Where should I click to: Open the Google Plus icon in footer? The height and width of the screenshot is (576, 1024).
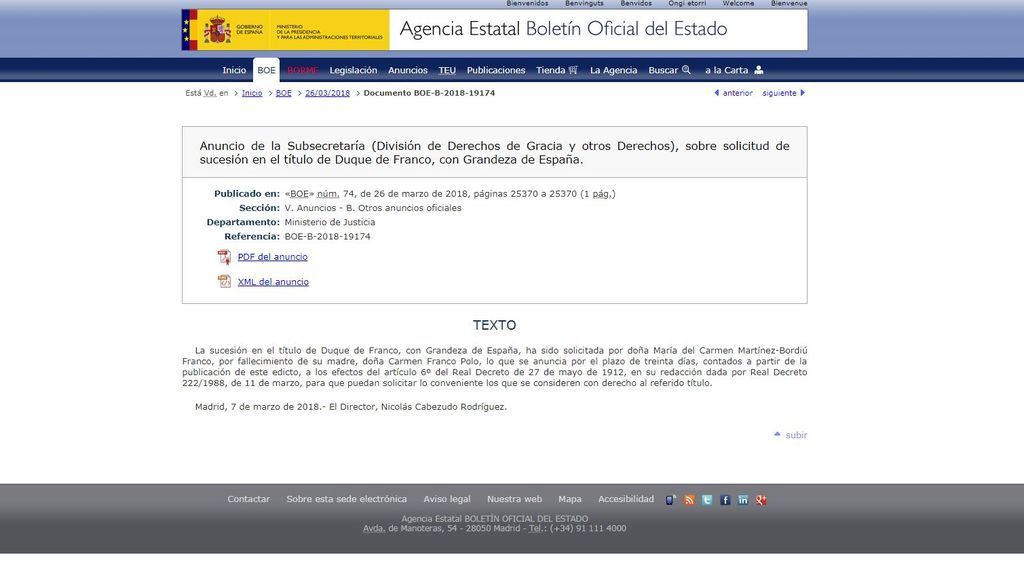click(761, 500)
